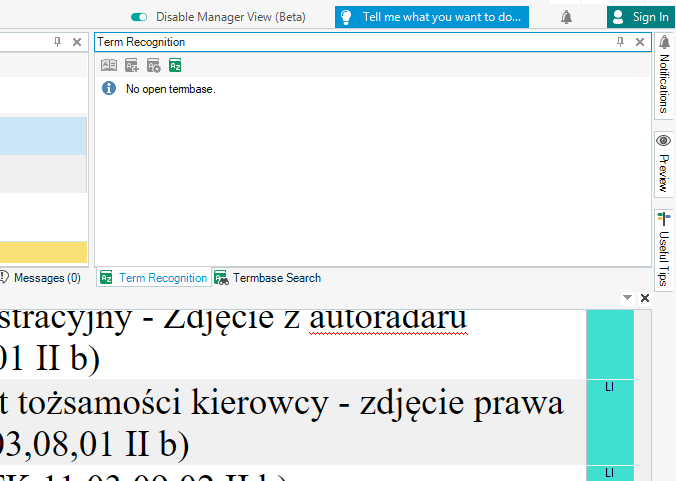Image resolution: width=676 pixels, height=481 pixels.
Task: Open the Notifications side tab
Action: pyautogui.click(x=664, y=76)
